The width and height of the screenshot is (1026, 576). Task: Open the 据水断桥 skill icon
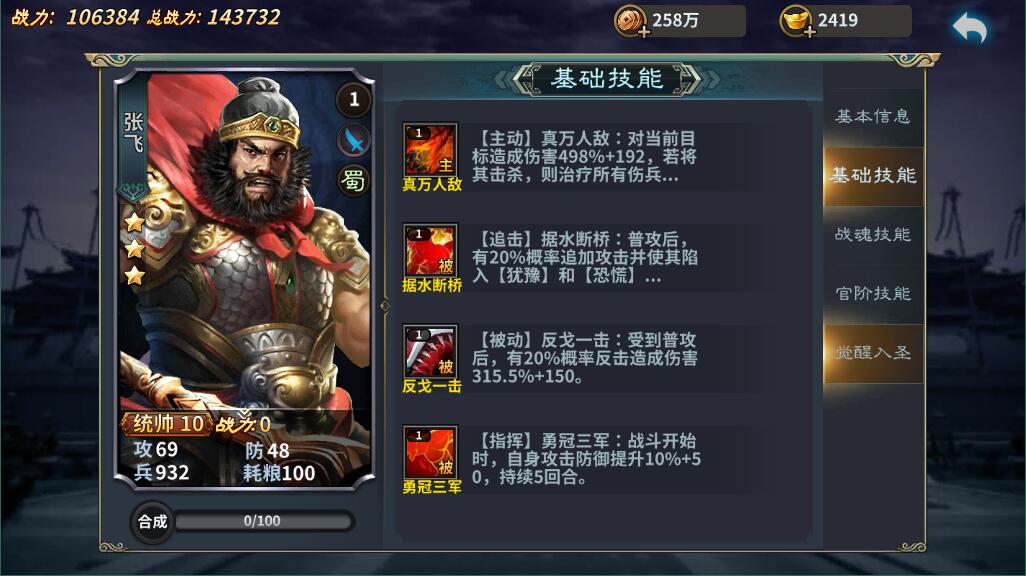click(x=431, y=250)
